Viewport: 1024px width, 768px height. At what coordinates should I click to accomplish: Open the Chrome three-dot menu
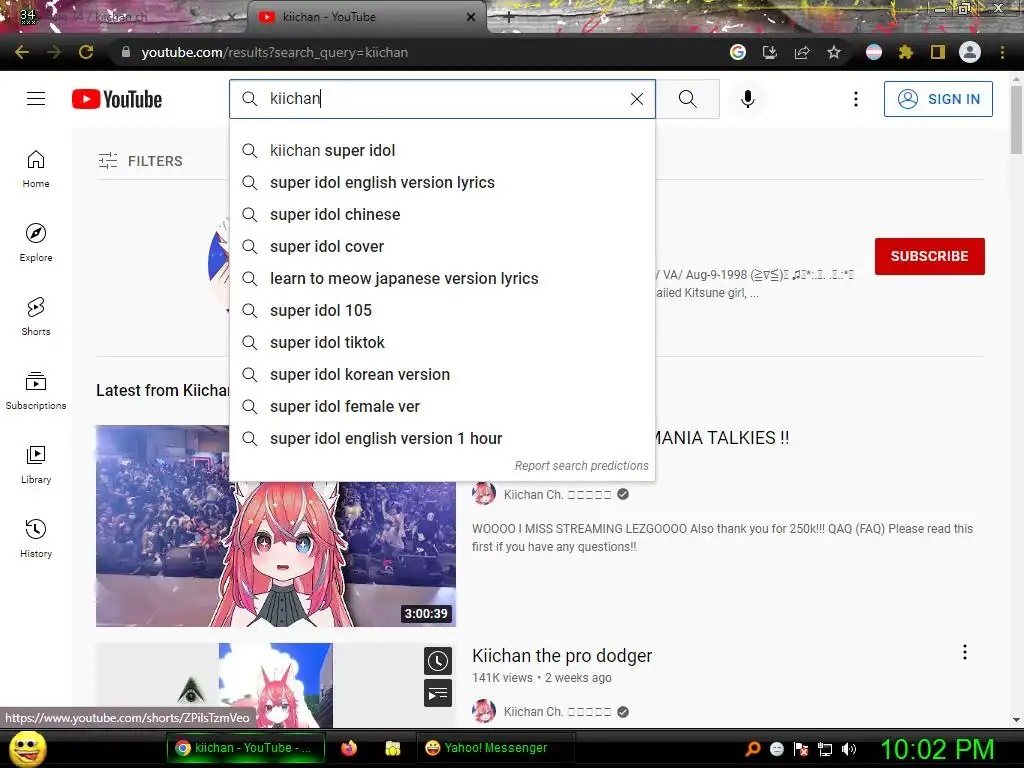pos(1002,52)
